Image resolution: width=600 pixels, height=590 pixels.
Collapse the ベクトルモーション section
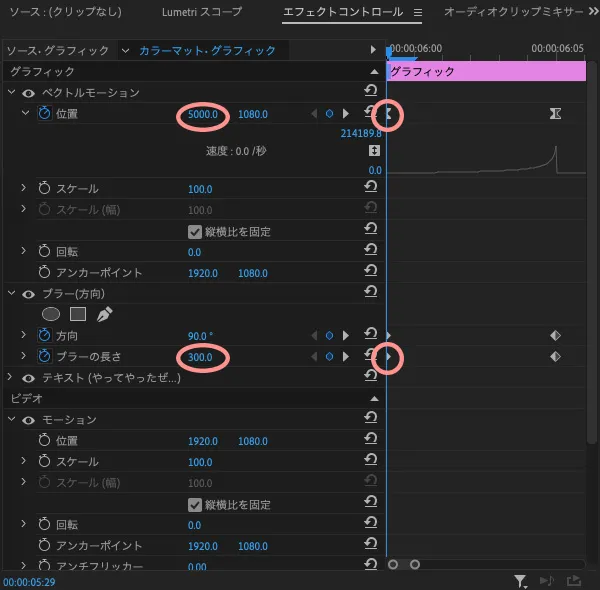[x=11, y=93]
